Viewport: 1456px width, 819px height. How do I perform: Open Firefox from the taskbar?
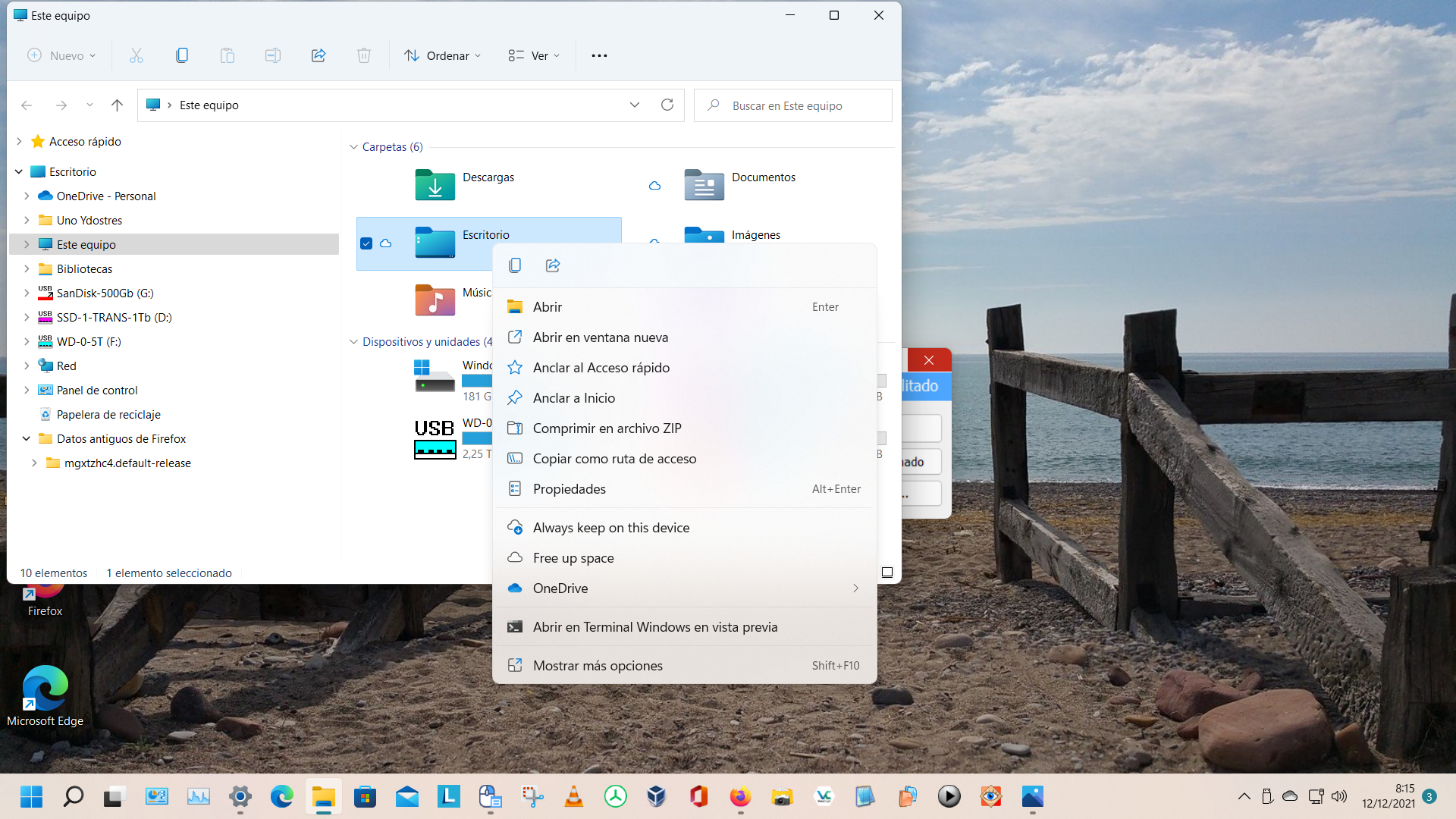coord(740,796)
